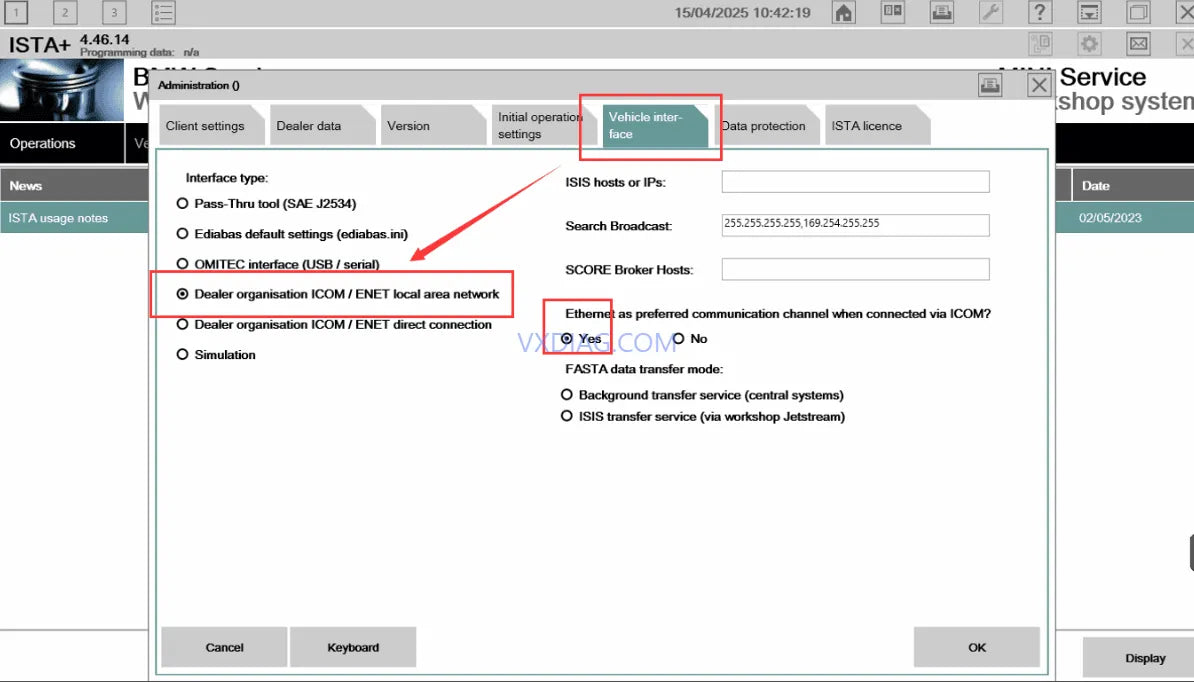Click the Keyboard button
This screenshot has height=682, width=1194.
(x=353, y=647)
